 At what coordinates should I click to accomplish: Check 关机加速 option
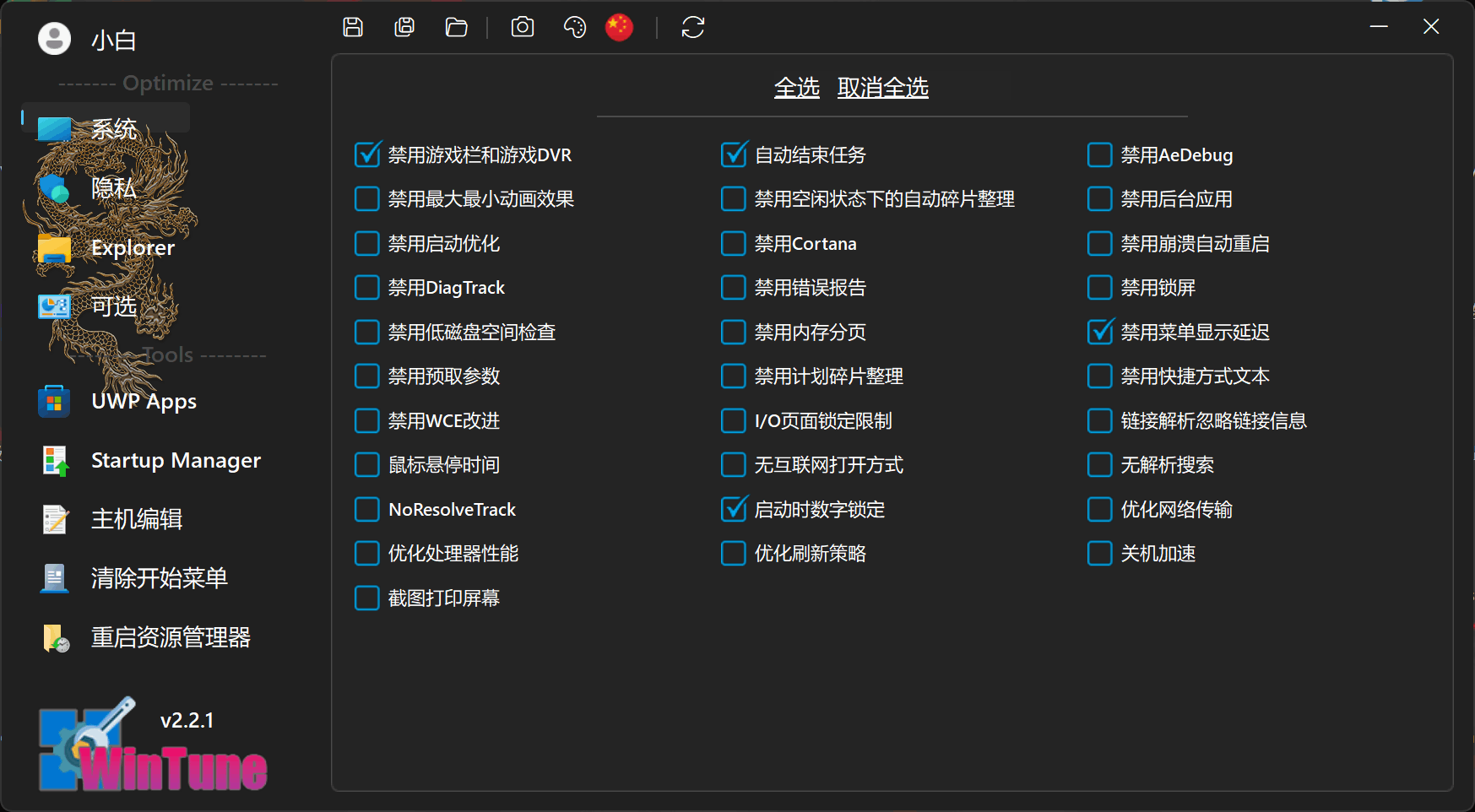point(1099,554)
